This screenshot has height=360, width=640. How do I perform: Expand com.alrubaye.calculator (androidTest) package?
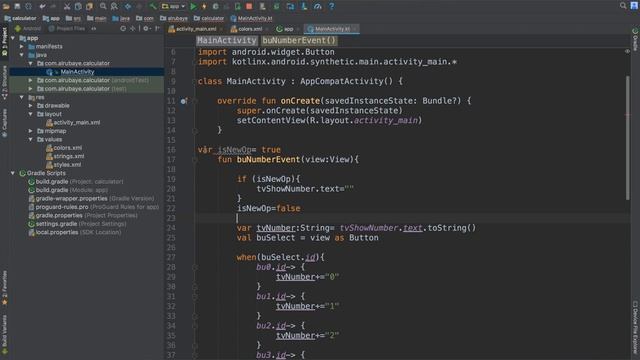click(31, 80)
